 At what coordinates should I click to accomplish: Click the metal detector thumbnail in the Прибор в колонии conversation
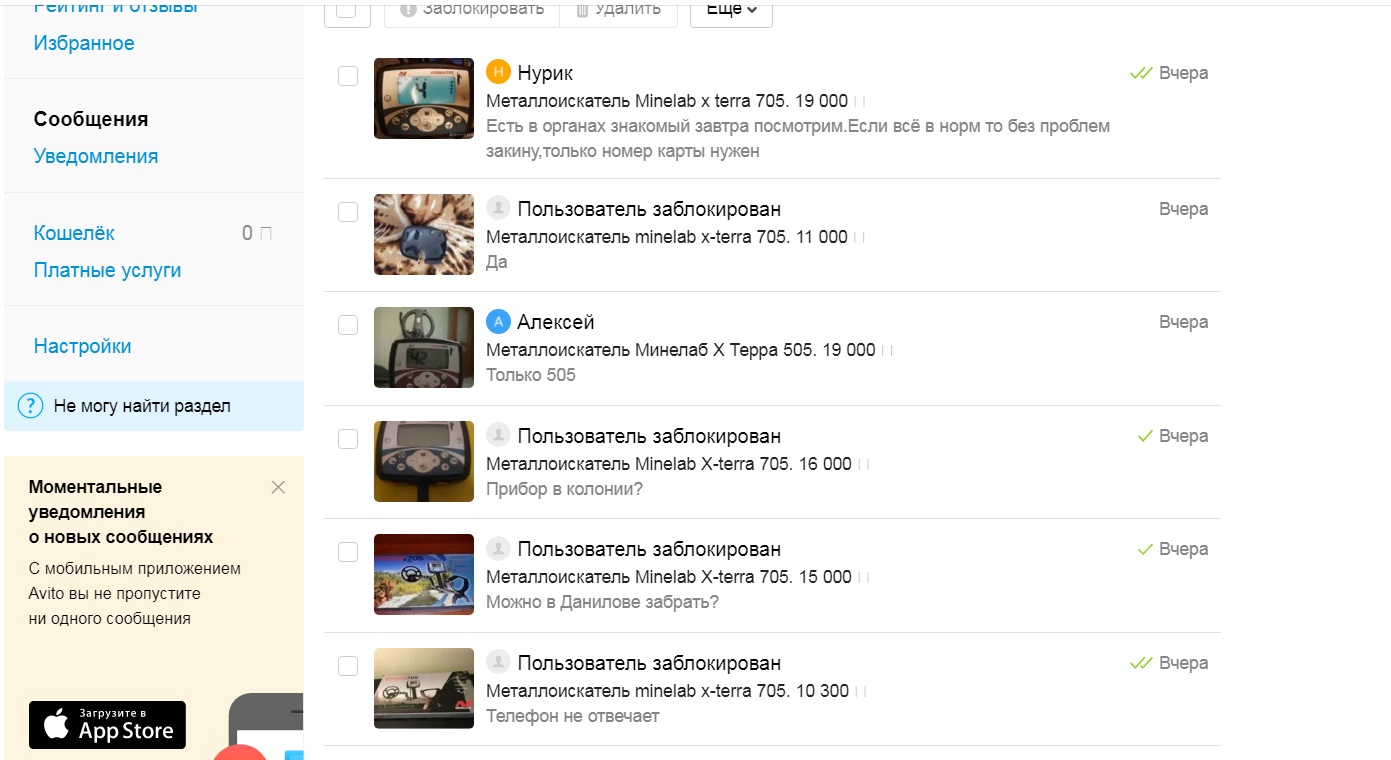(424, 461)
